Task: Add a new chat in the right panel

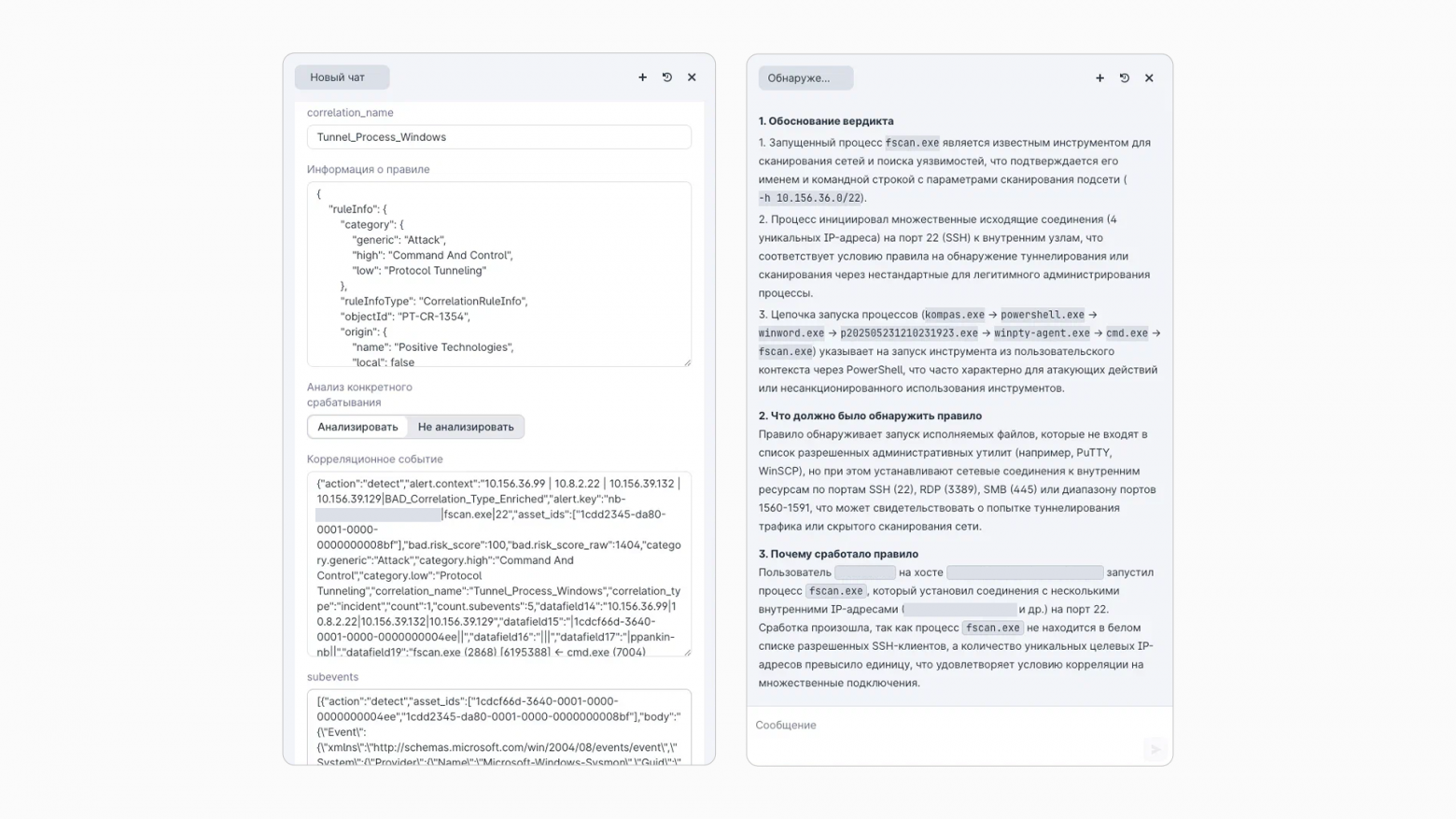Action: [1099, 78]
